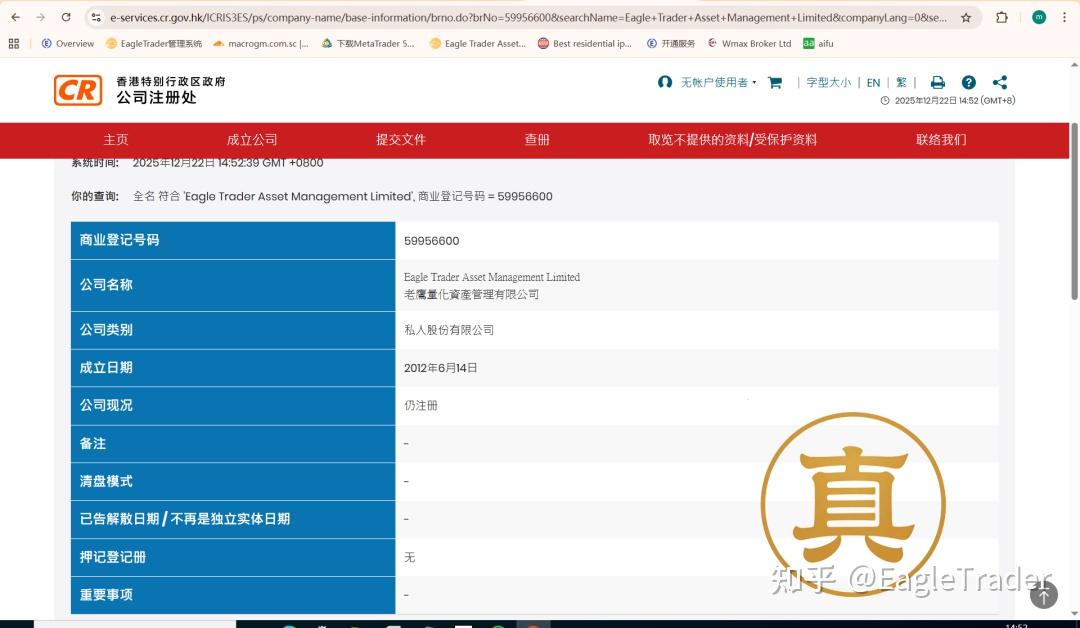
Task: View the shopping cart icon
Action: click(775, 82)
